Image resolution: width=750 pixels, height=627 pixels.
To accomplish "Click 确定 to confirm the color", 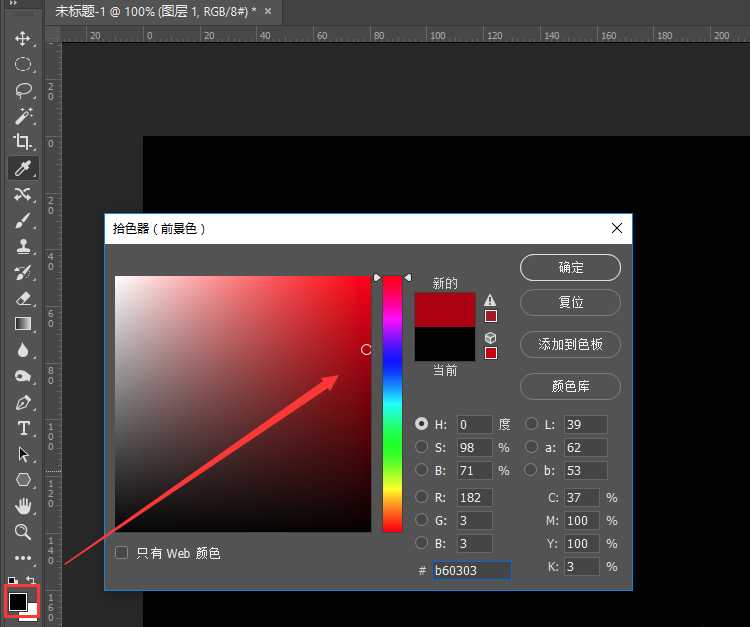I will click(x=570, y=267).
